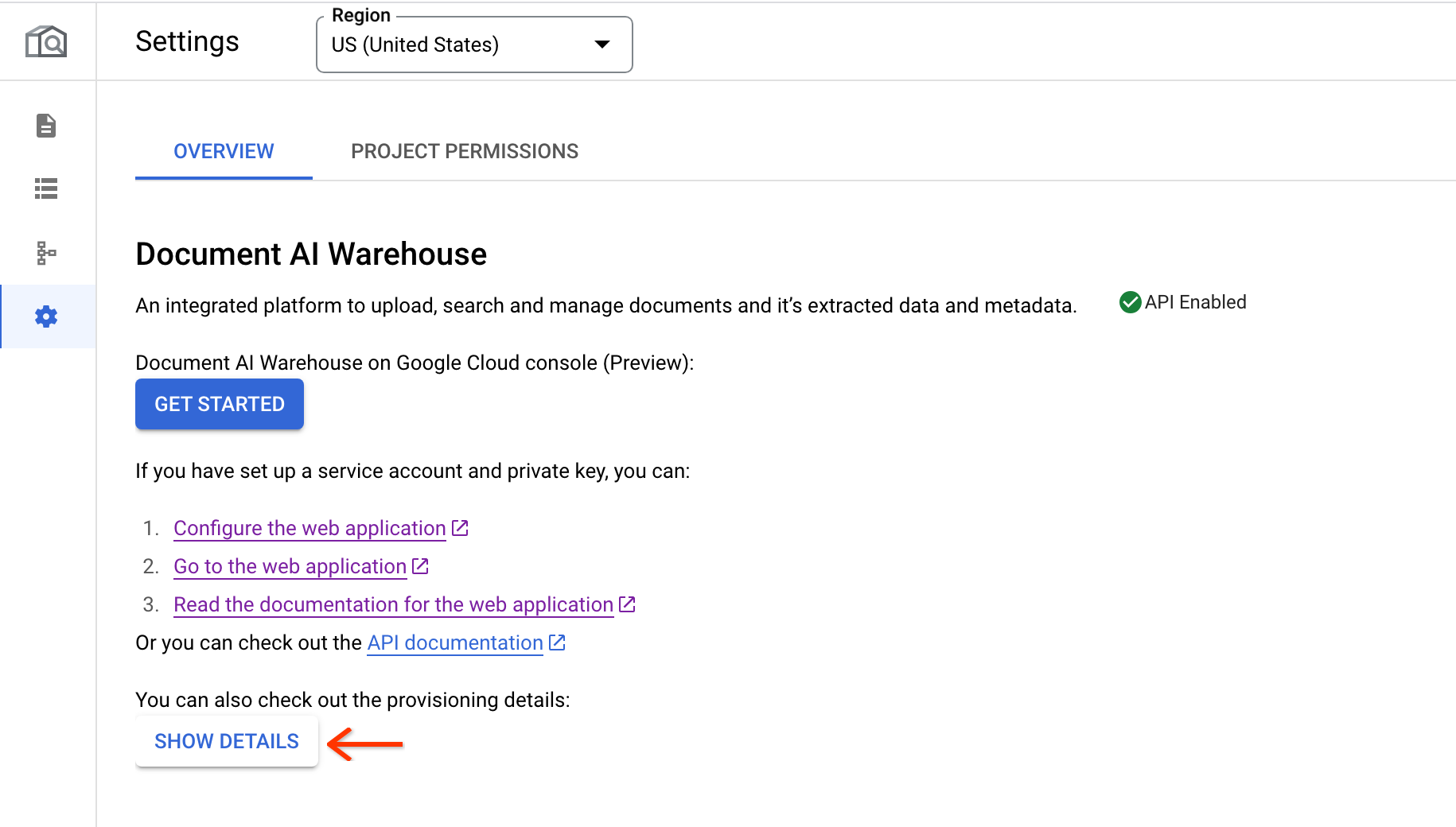Viewport: 1456px width, 827px height.
Task: Open Read the documentation for the web application
Action: pos(393,604)
